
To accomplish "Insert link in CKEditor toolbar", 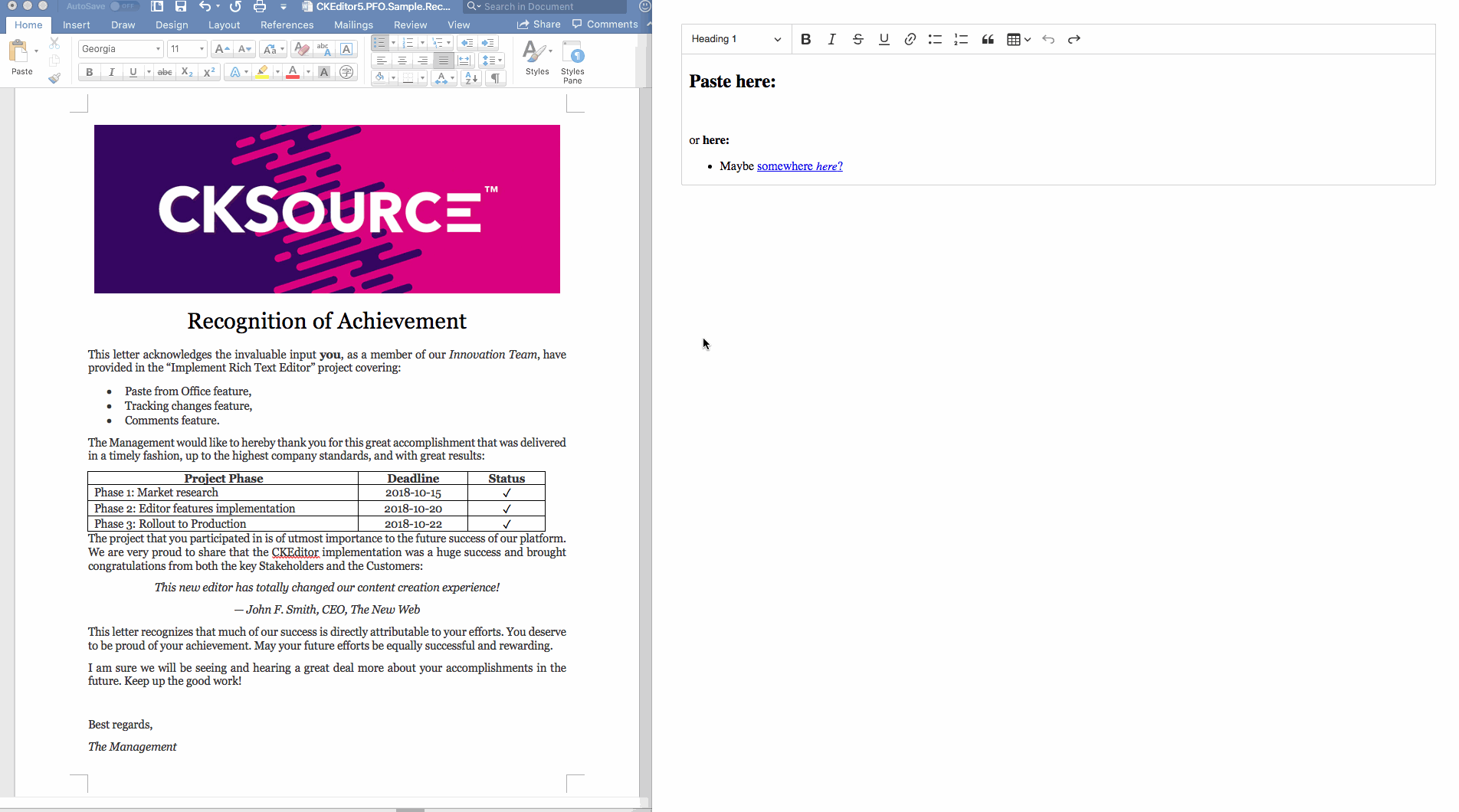I will click(910, 39).
